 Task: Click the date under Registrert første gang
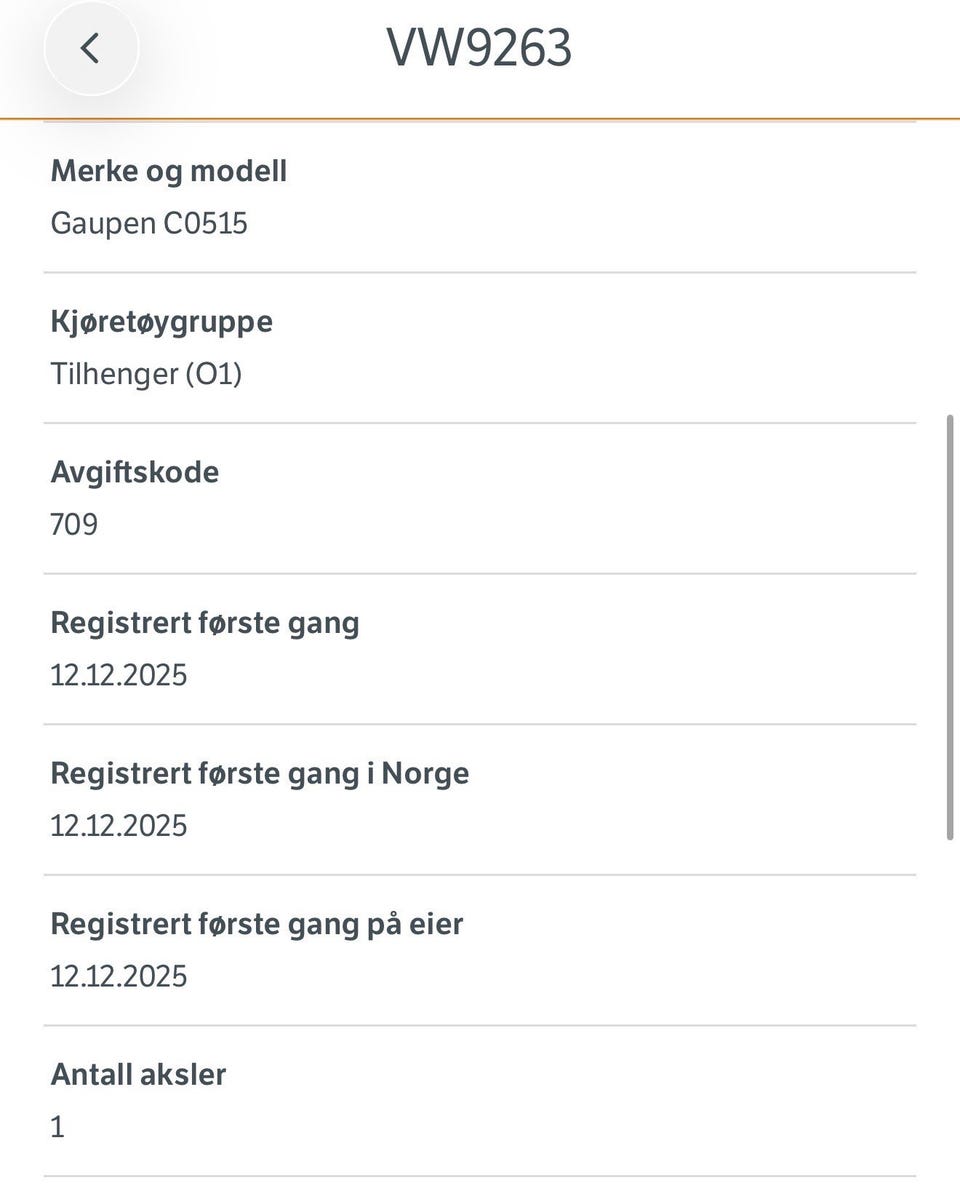pyautogui.click(x=118, y=674)
